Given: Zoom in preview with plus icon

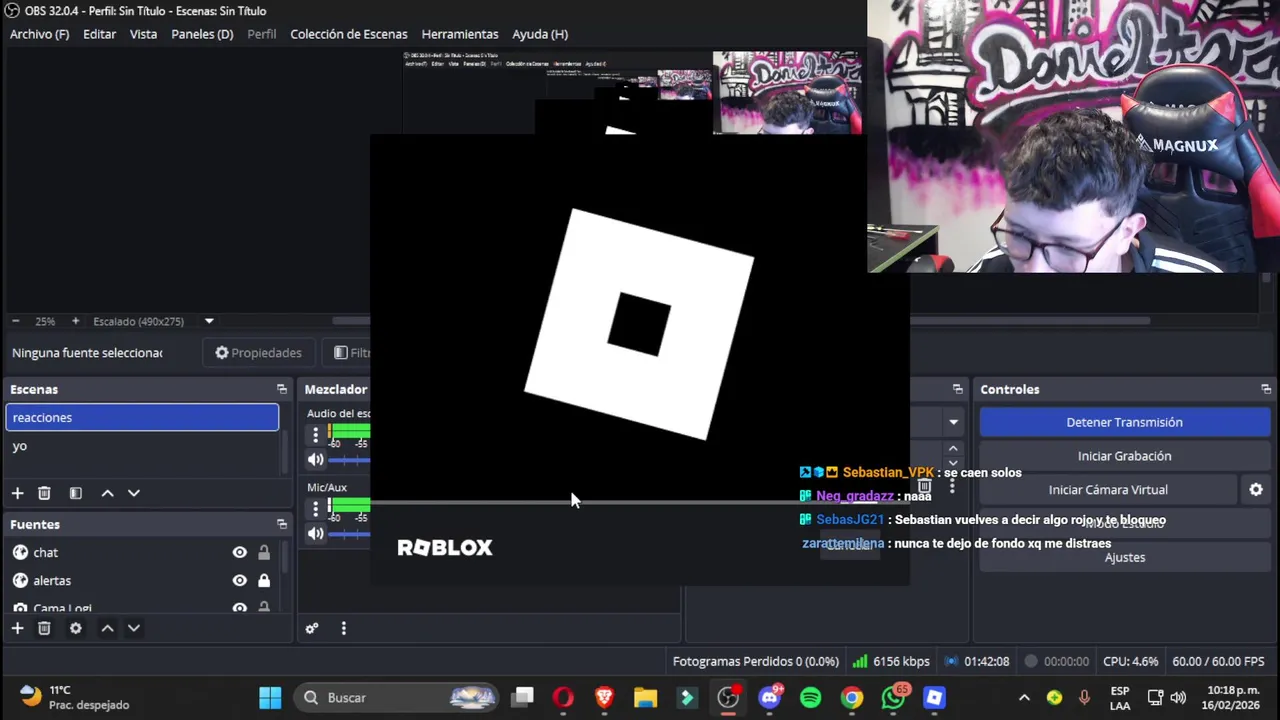Looking at the screenshot, I should pos(75,321).
